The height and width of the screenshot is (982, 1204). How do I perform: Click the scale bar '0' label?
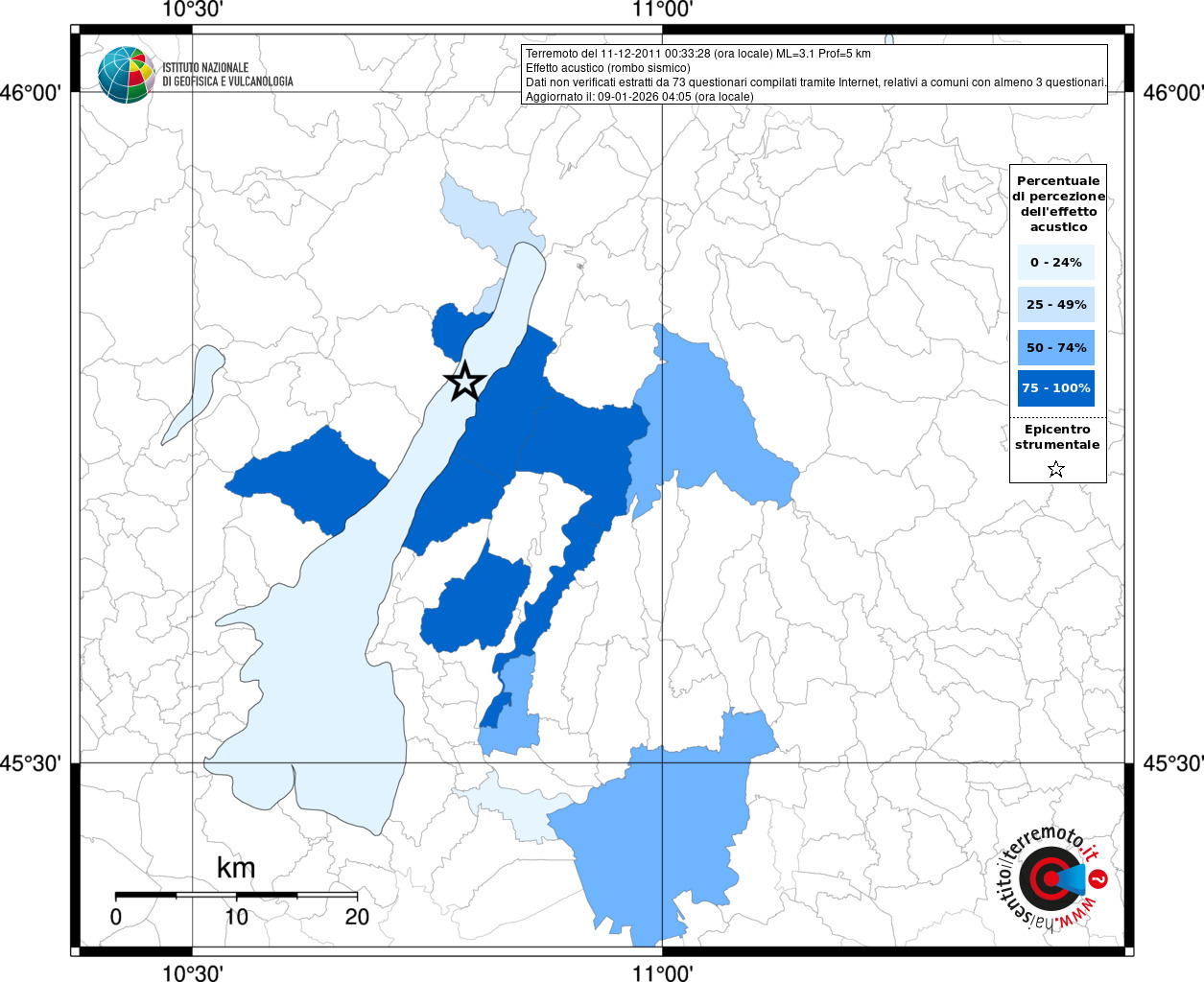point(116,917)
